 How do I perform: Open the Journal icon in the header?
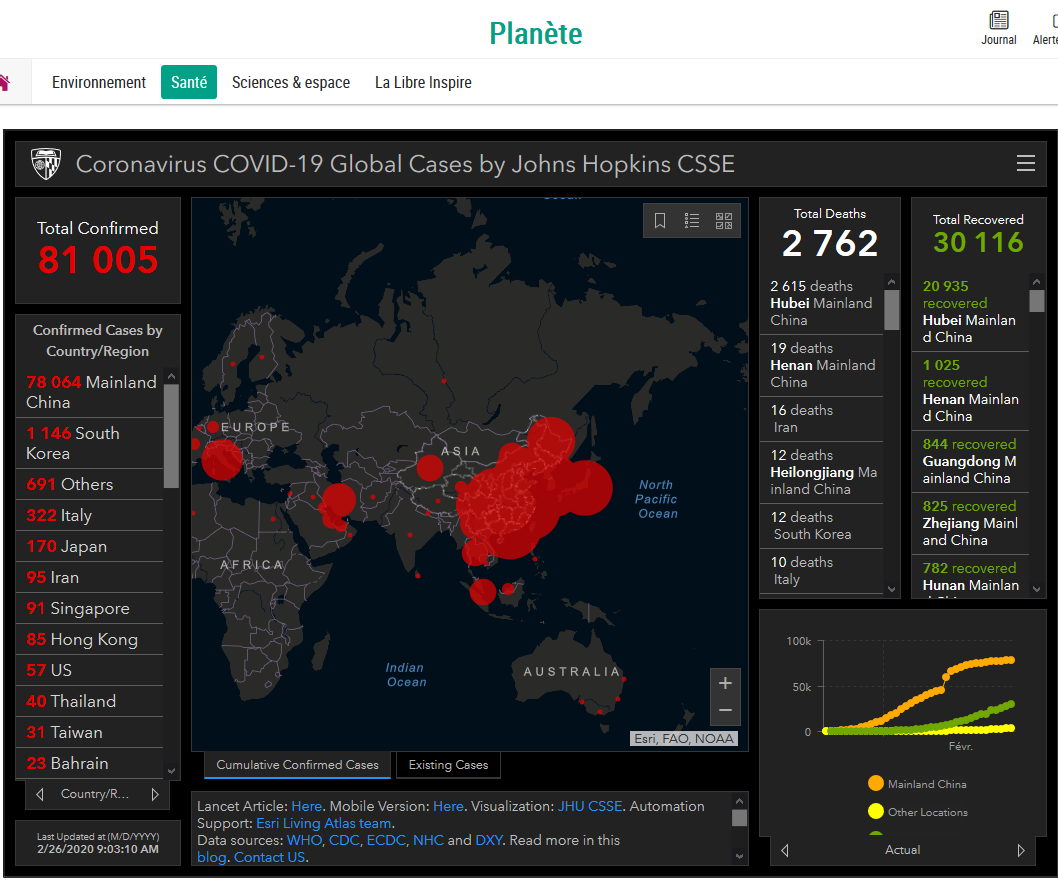999,28
